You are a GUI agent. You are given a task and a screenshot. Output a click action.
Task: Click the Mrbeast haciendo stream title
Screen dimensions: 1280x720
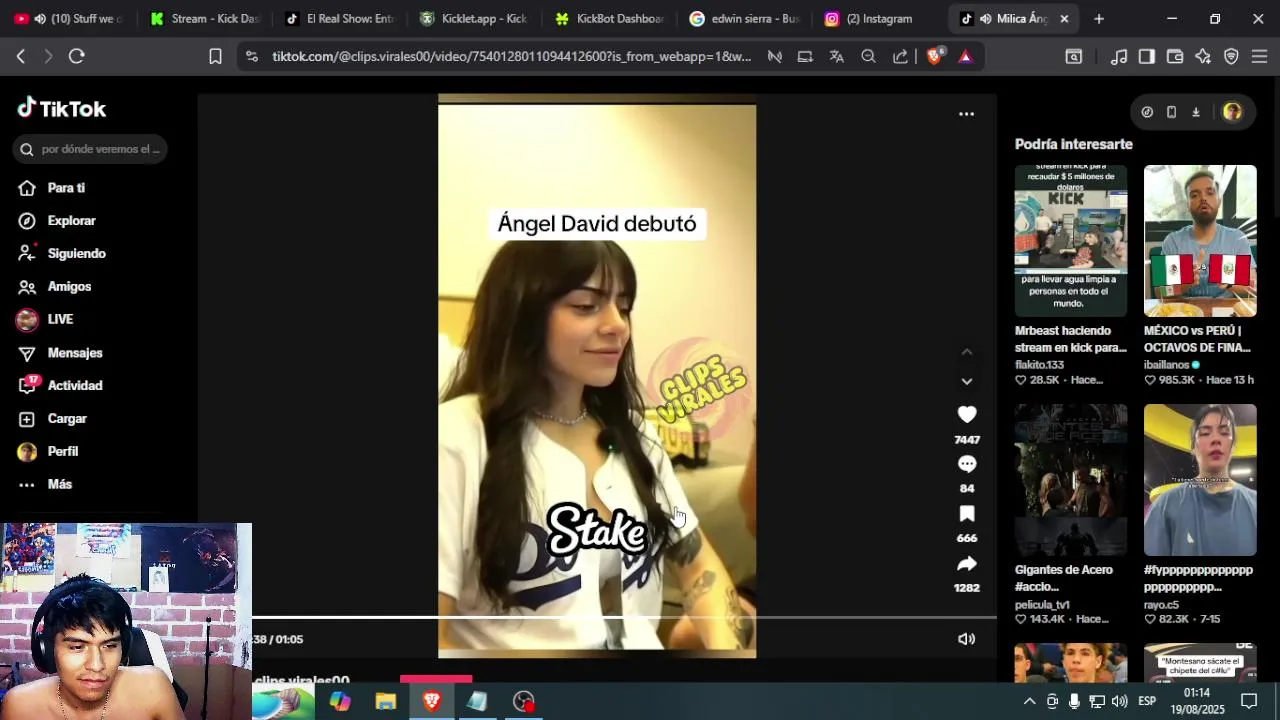point(1070,339)
